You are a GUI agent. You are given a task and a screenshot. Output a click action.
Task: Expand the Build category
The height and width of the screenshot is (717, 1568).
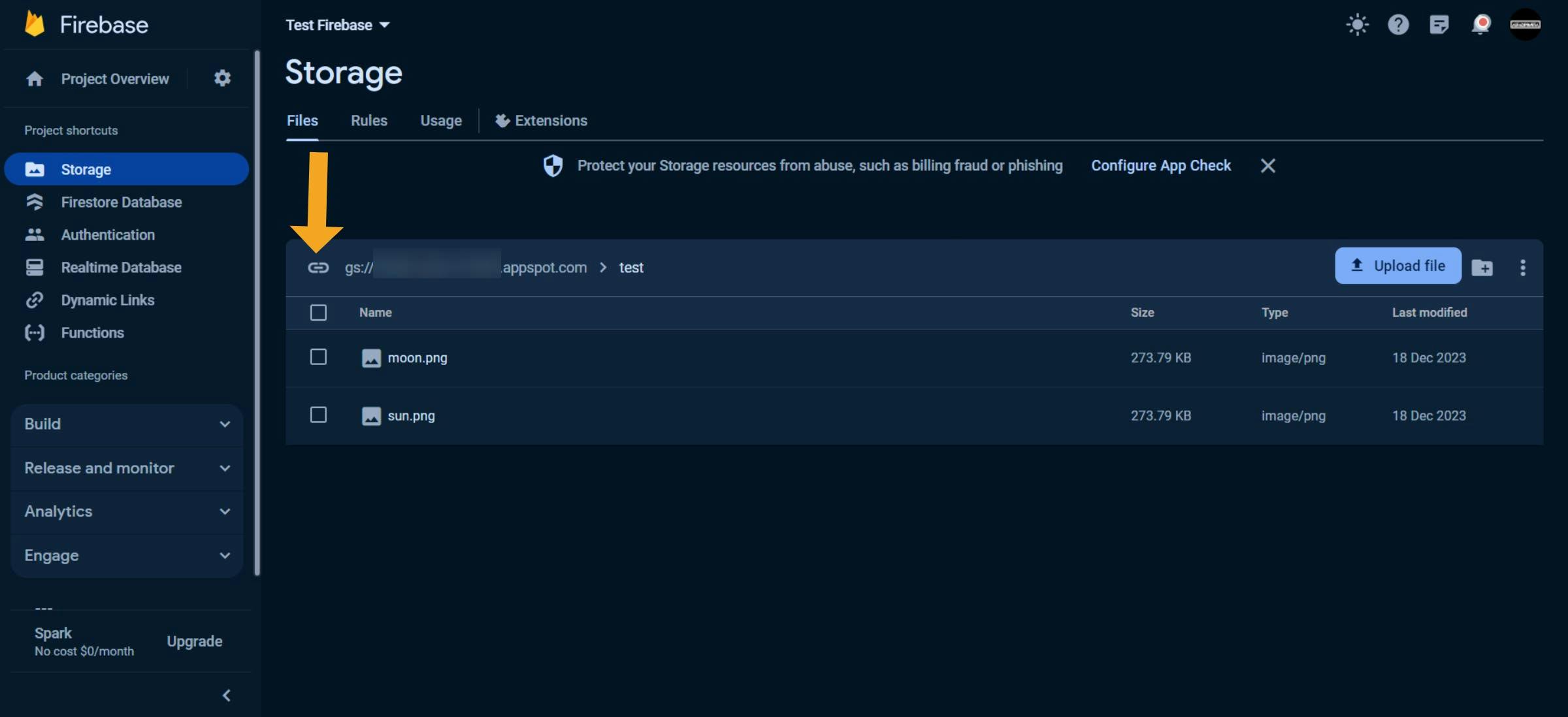[x=127, y=424]
